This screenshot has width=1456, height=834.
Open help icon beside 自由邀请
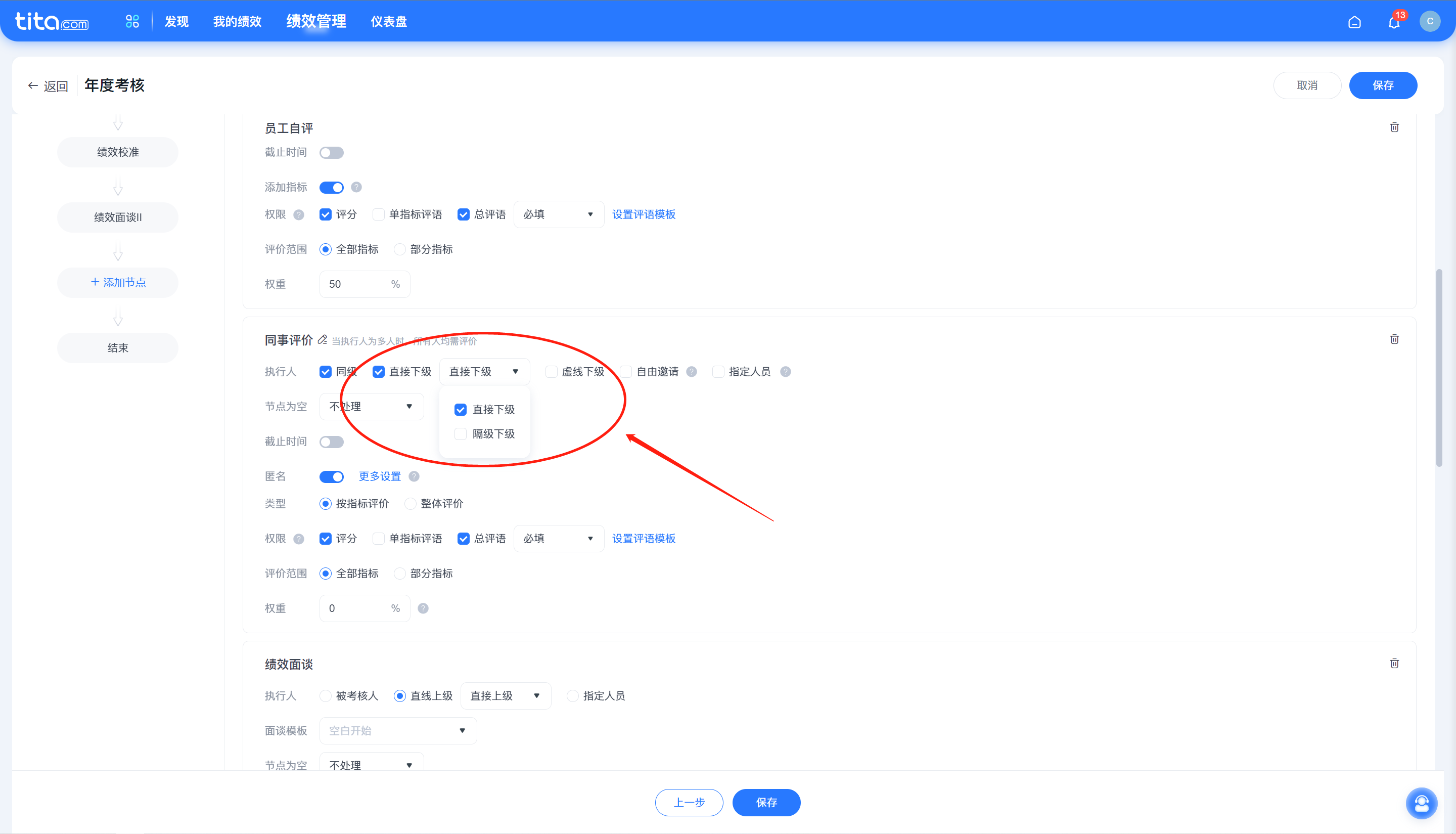point(692,372)
